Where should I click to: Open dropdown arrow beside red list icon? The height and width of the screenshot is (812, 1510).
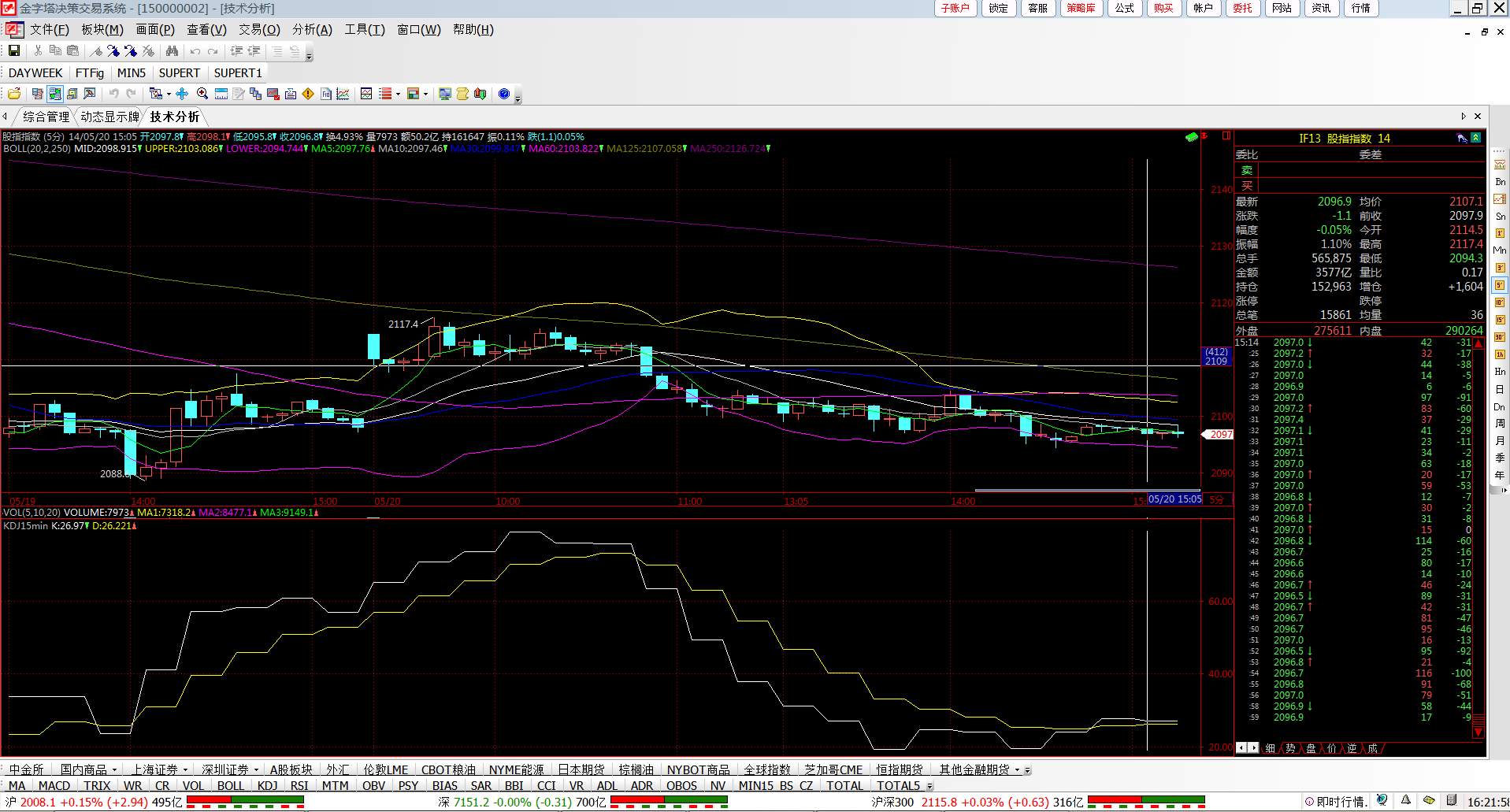(398, 95)
